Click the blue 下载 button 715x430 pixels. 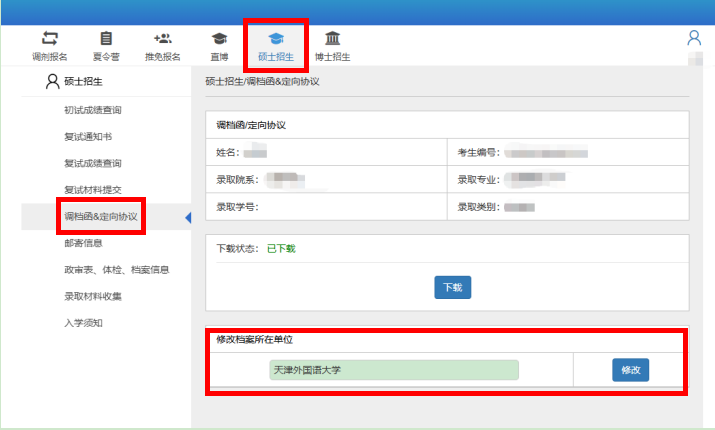pyautogui.click(x=452, y=287)
